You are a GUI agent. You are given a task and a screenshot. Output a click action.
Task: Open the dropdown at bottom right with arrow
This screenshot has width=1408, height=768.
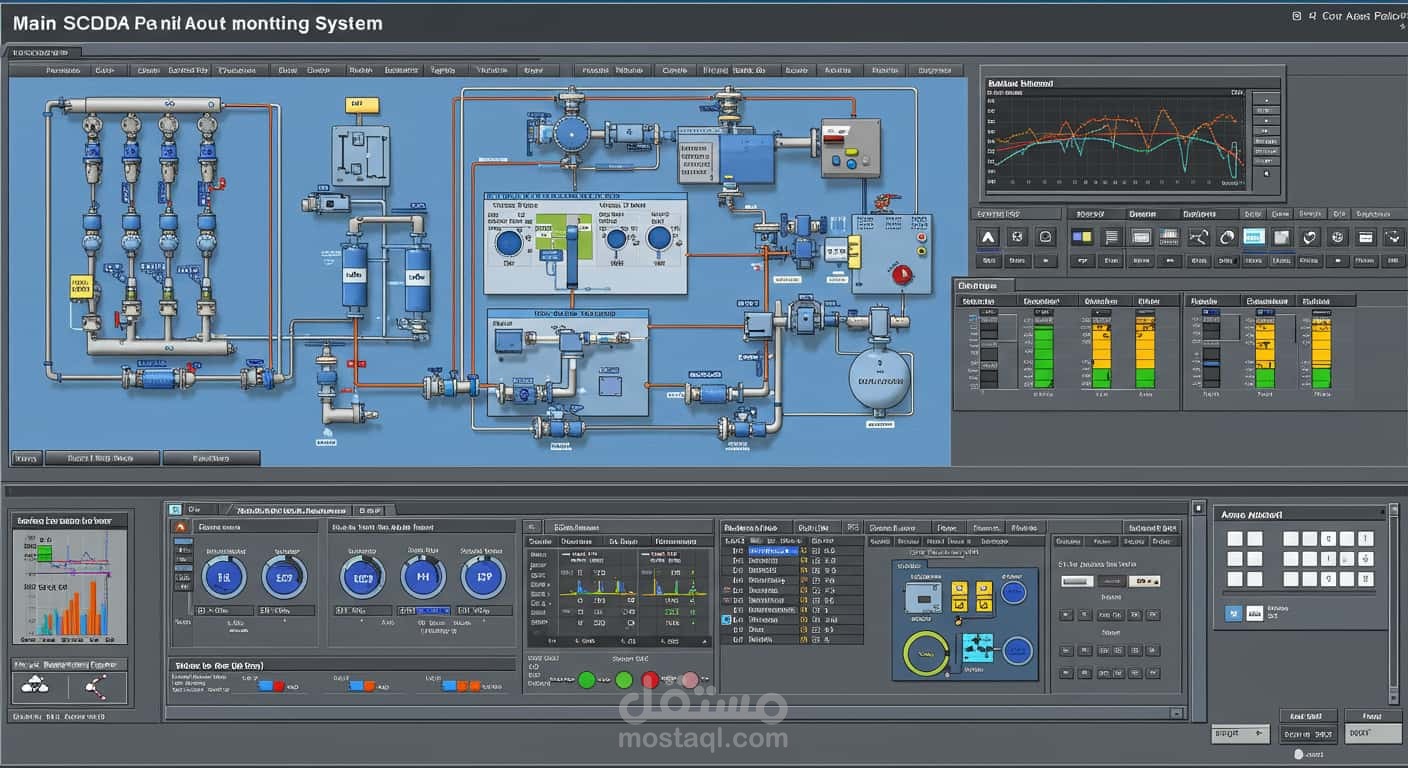(1239, 735)
